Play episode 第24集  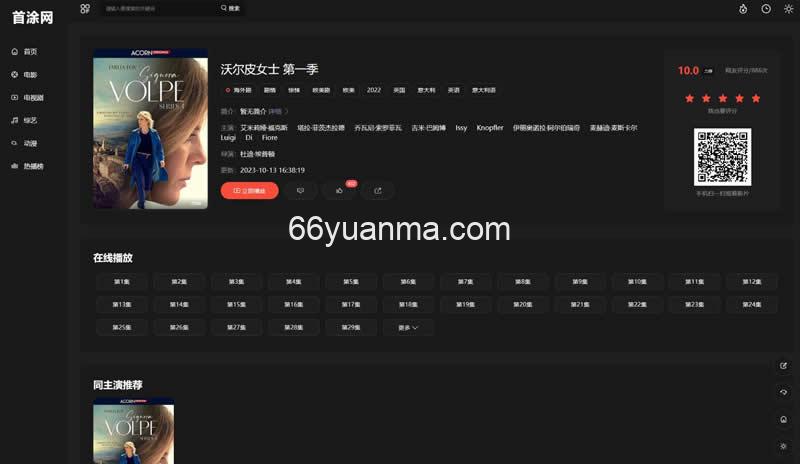(752, 305)
